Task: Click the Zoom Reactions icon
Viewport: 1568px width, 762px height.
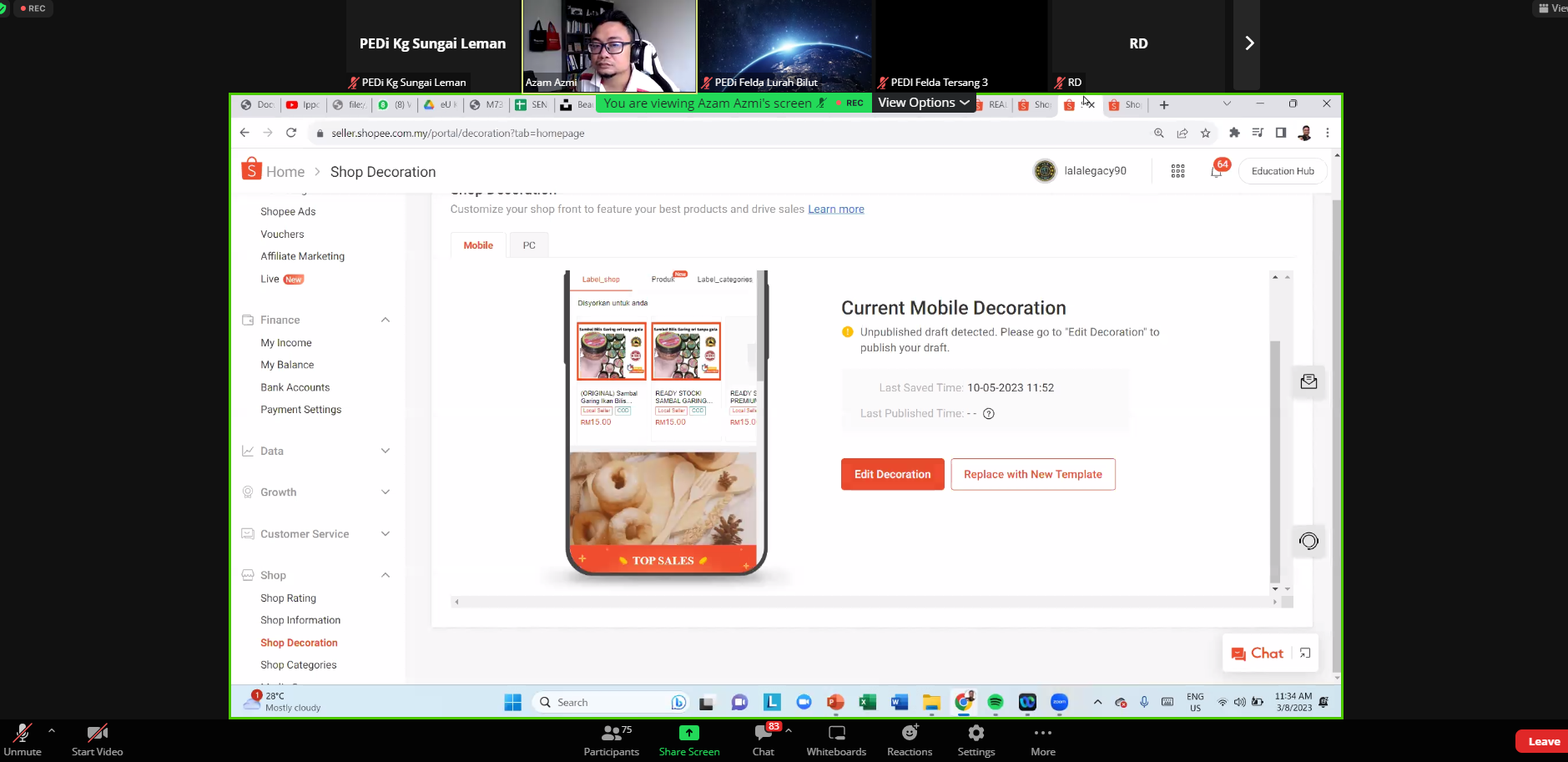Action: 909,734
